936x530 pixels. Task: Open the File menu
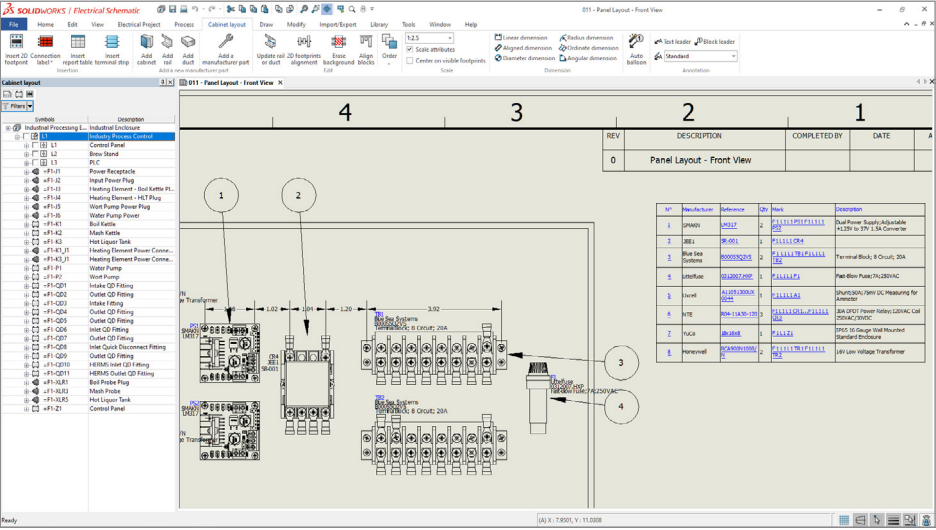[14, 24]
